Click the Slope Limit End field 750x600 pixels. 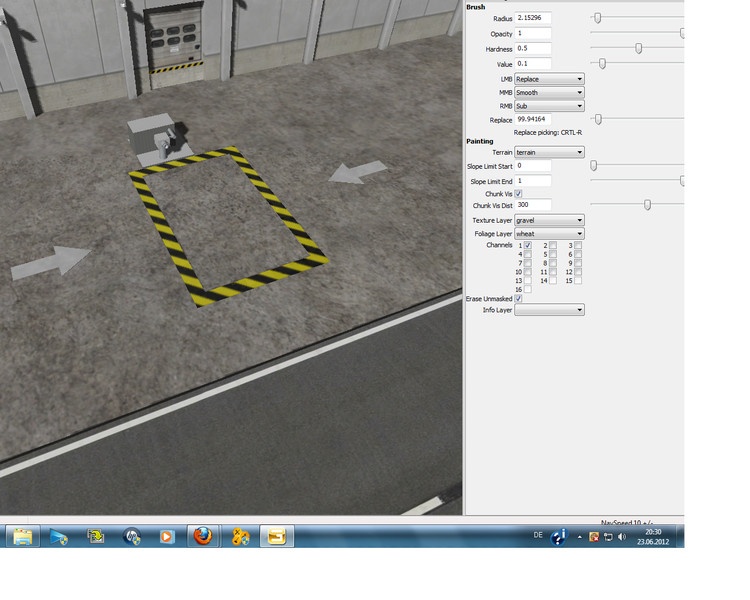point(533,181)
